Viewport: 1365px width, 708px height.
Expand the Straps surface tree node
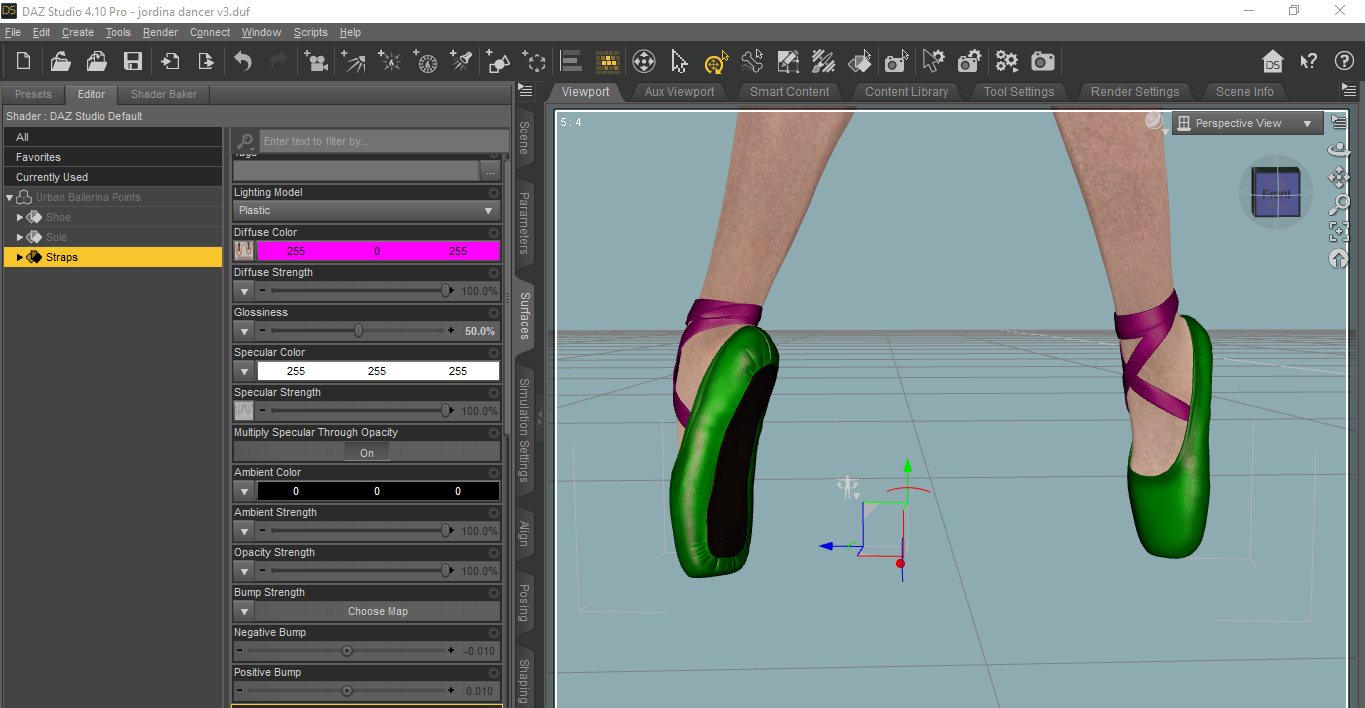pos(20,257)
